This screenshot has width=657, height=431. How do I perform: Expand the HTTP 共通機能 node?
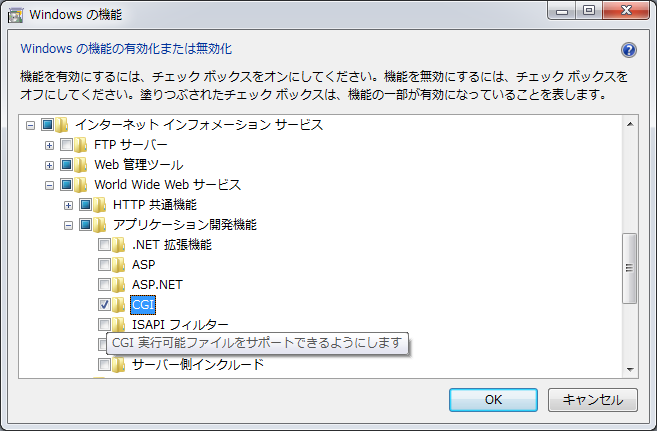coord(68,206)
